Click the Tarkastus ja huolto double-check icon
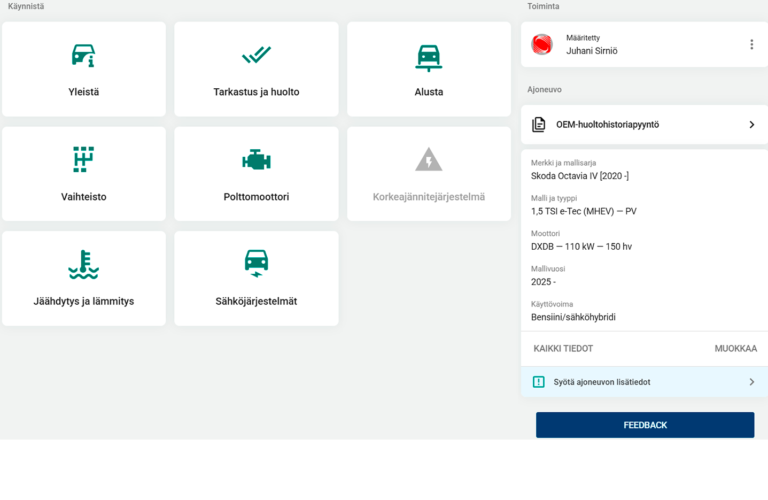The image size is (768, 500). [256, 55]
